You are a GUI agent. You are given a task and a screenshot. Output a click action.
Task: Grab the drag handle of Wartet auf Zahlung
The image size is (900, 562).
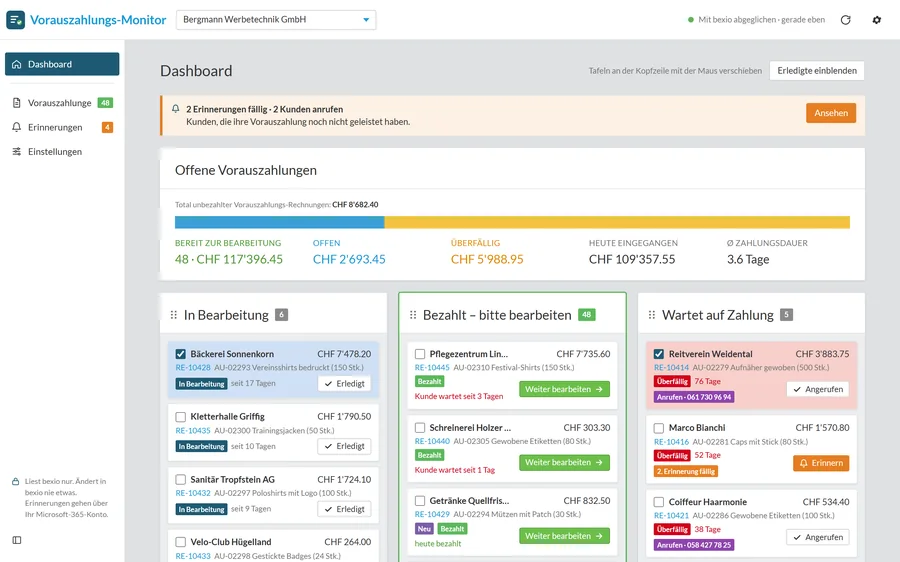(651, 315)
